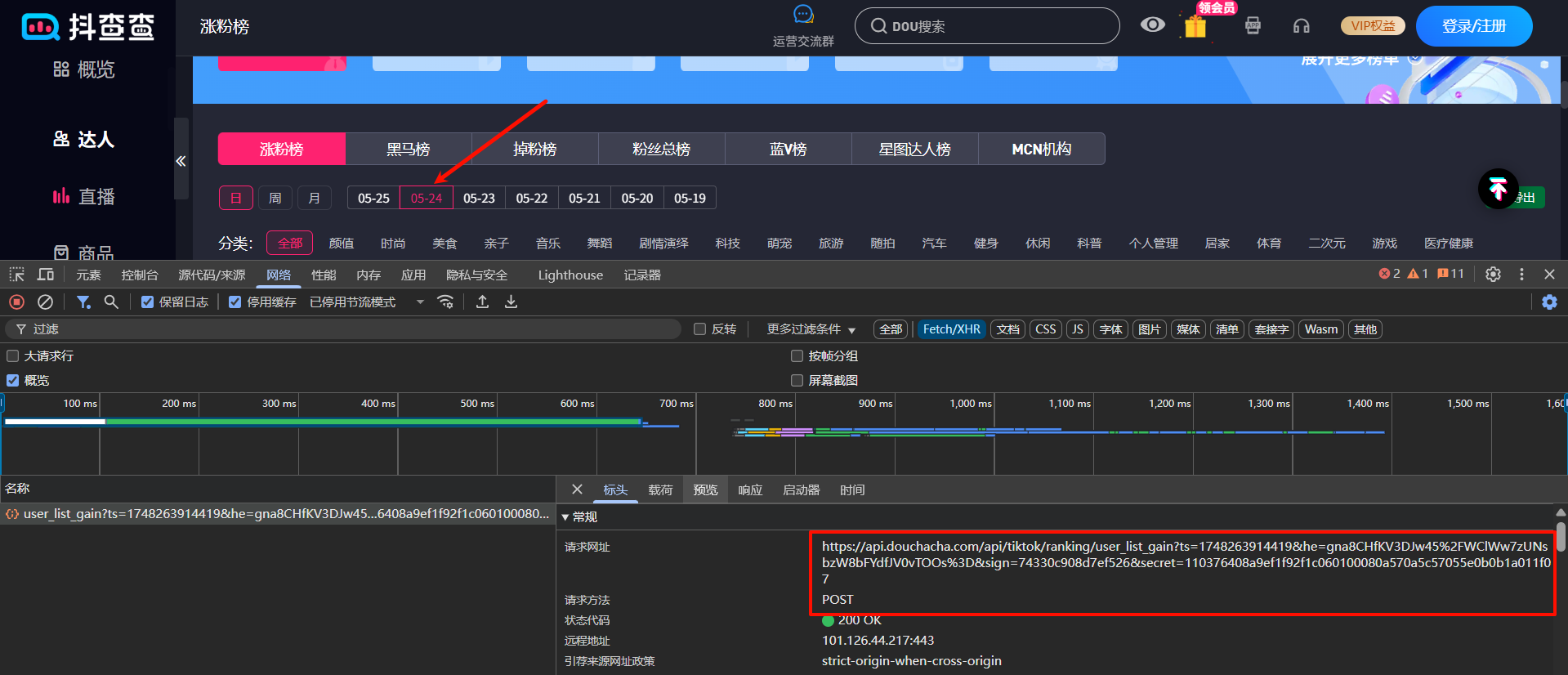1568x675 pixels.
Task: Switch to the 响应 tab
Action: [750, 490]
